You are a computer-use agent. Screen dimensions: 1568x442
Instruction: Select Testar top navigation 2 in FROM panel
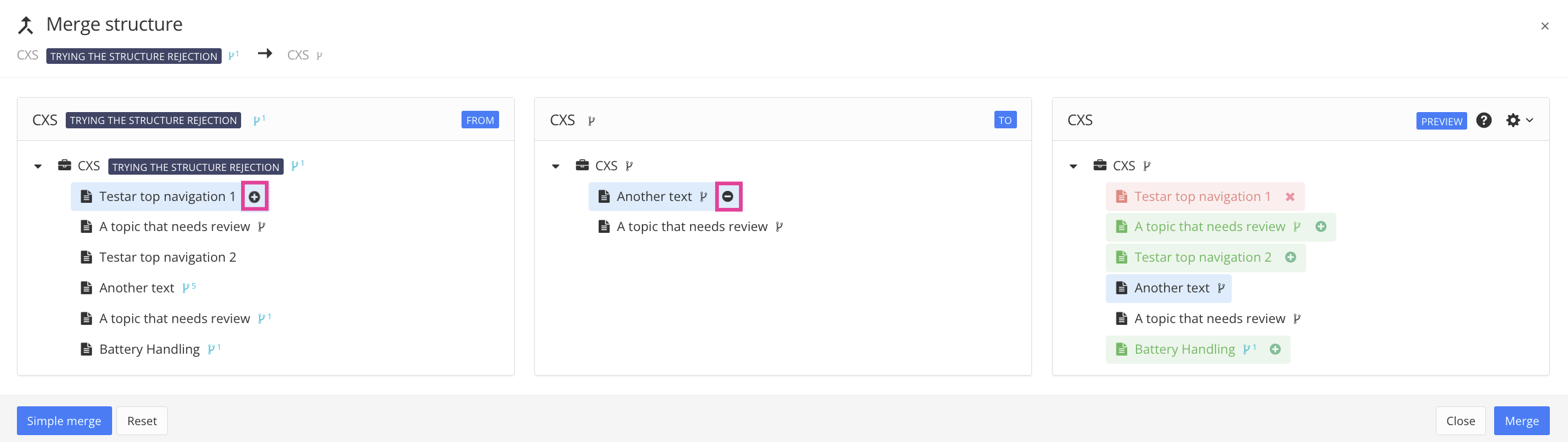coord(167,257)
